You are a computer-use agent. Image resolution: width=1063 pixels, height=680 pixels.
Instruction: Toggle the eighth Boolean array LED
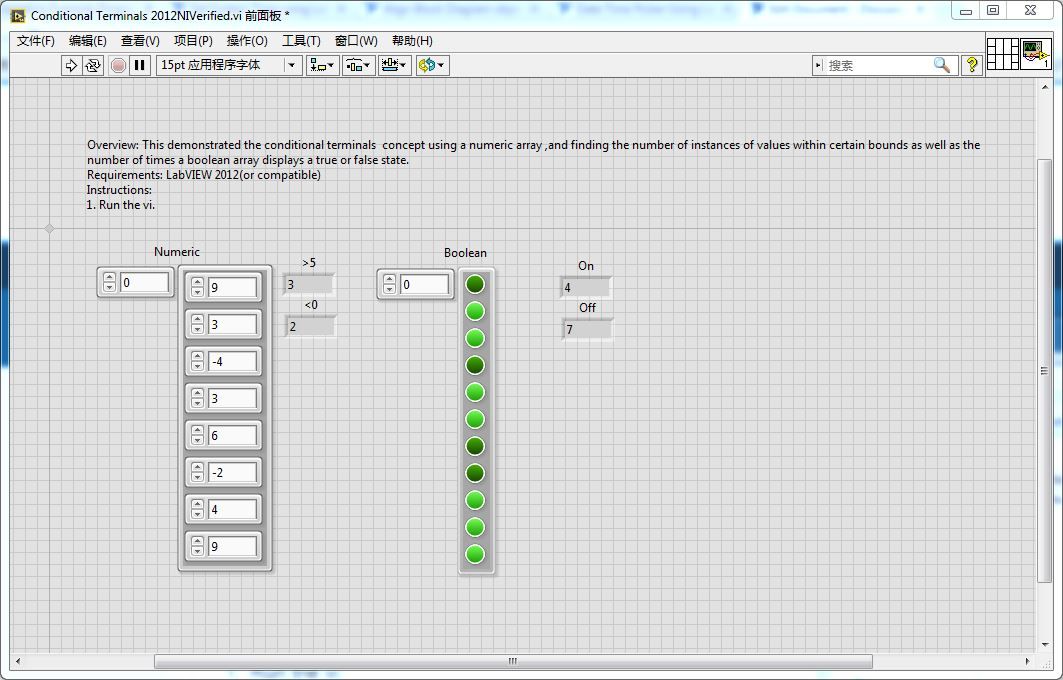click(475, 473)
